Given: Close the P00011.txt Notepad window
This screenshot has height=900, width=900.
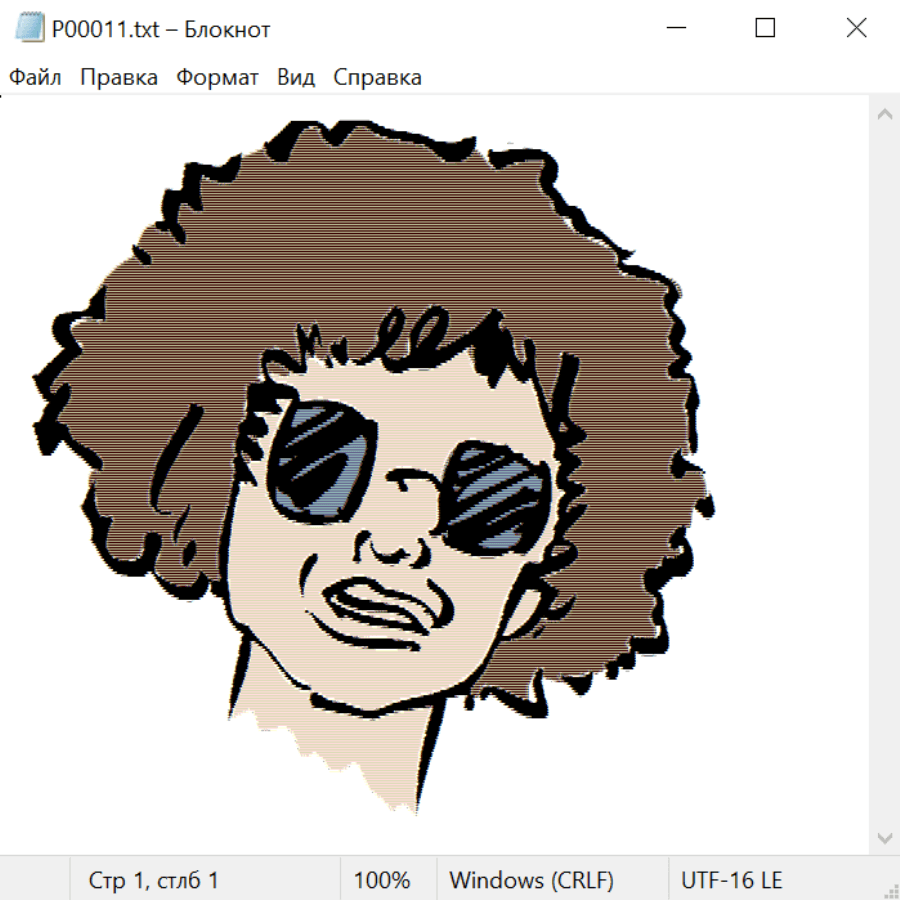Looking at the screenshot, I should click(x=856, y=29).
